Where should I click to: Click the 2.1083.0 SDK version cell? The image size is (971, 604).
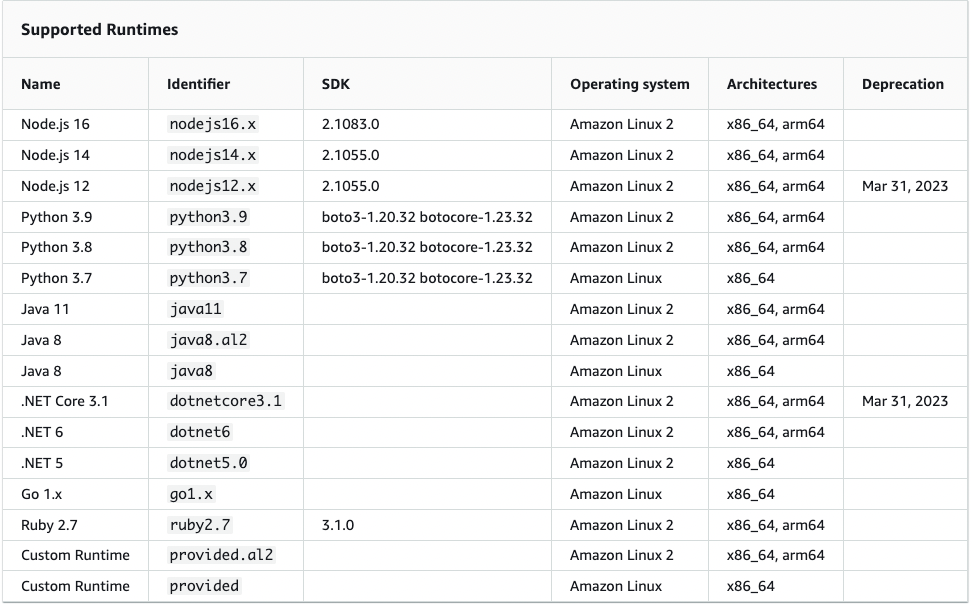pyautogui.click(x=350, y=125)
